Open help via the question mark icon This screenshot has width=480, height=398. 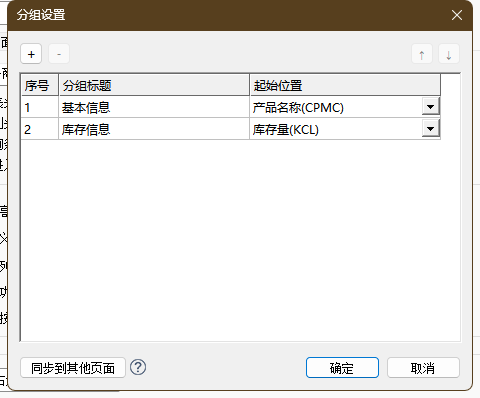coord(138,367)
